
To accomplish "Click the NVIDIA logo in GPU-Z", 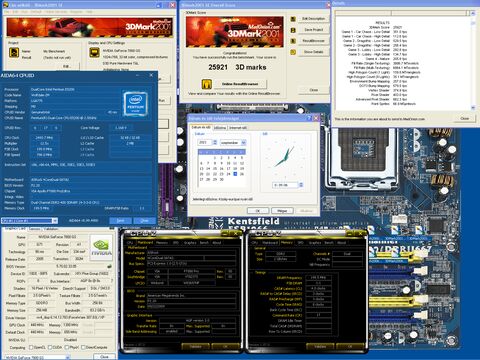I will pyautogui.click(x=101, y=247).
